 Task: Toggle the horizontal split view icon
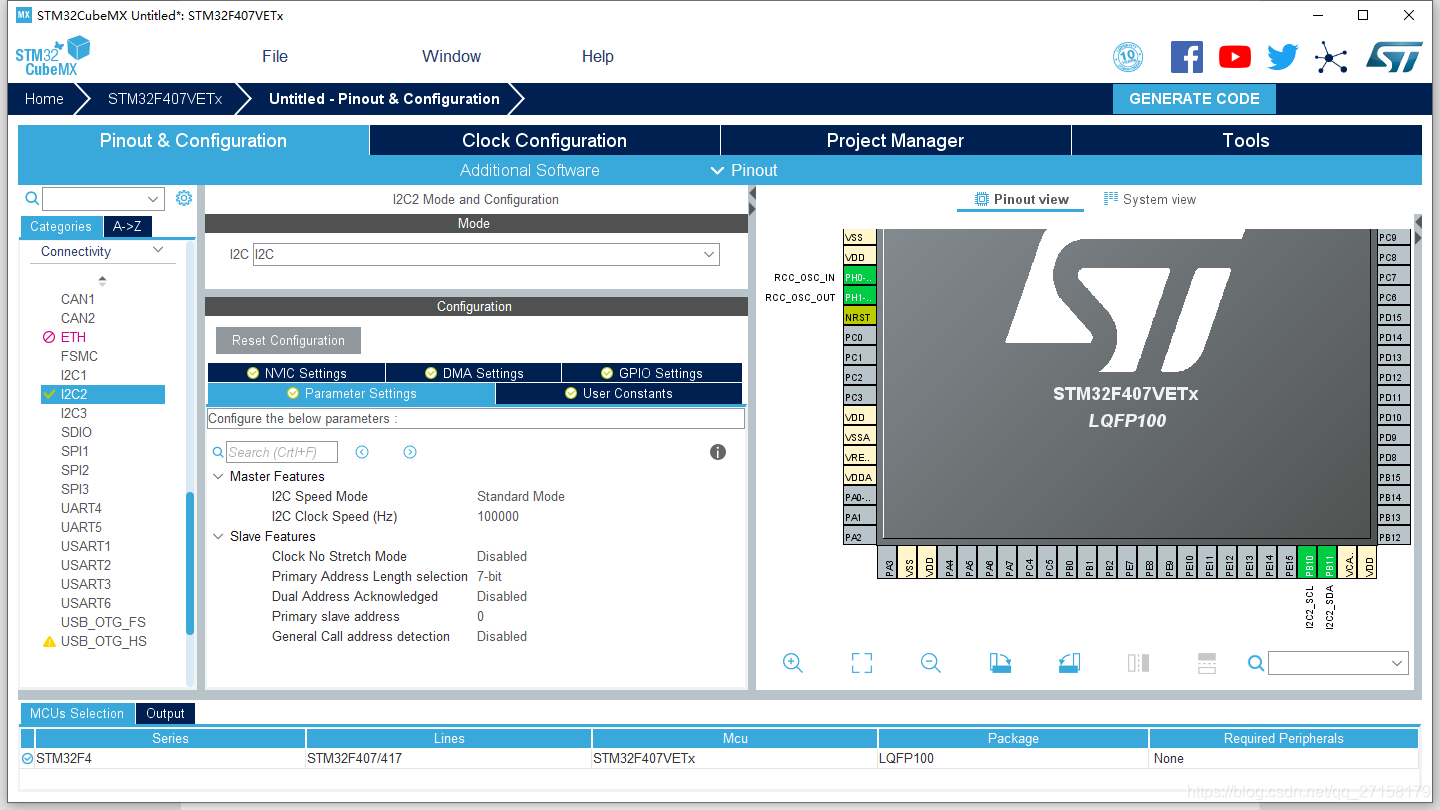click(x=1207, y=663)
